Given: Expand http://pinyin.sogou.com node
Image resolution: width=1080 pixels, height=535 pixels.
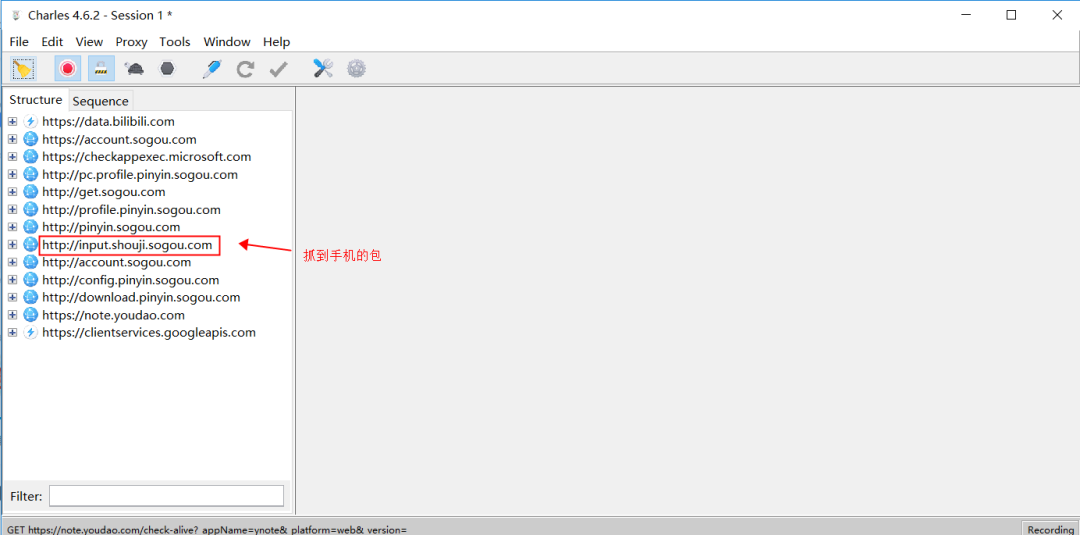Looking at the screenshot, I should [x=12, y=227].
